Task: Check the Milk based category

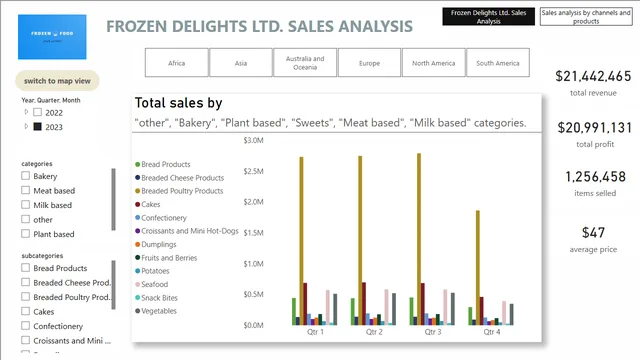Action: pyautogui.click(x=25, y=205)
